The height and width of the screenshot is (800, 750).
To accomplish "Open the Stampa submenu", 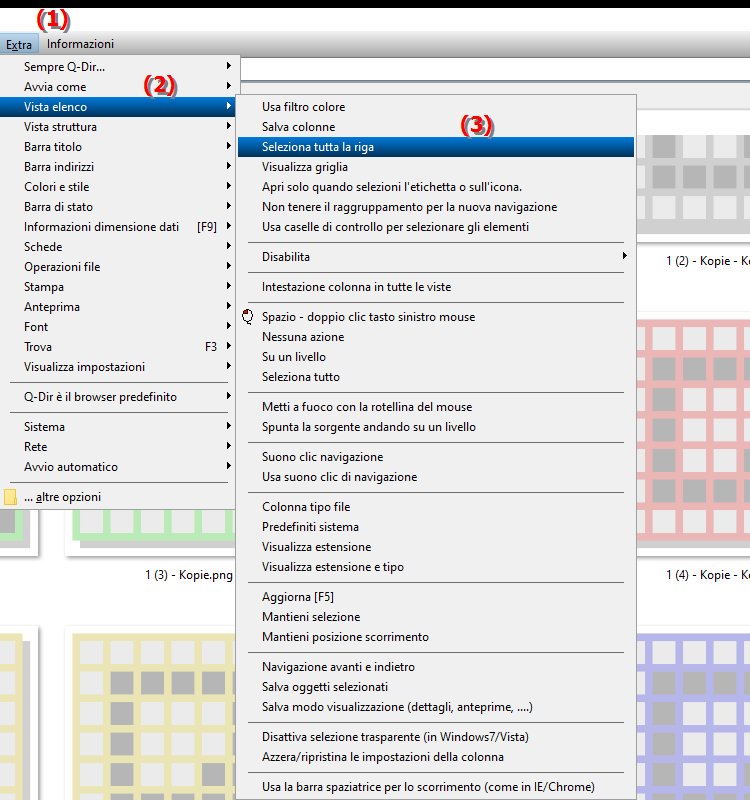I will [x=118, y=287].
